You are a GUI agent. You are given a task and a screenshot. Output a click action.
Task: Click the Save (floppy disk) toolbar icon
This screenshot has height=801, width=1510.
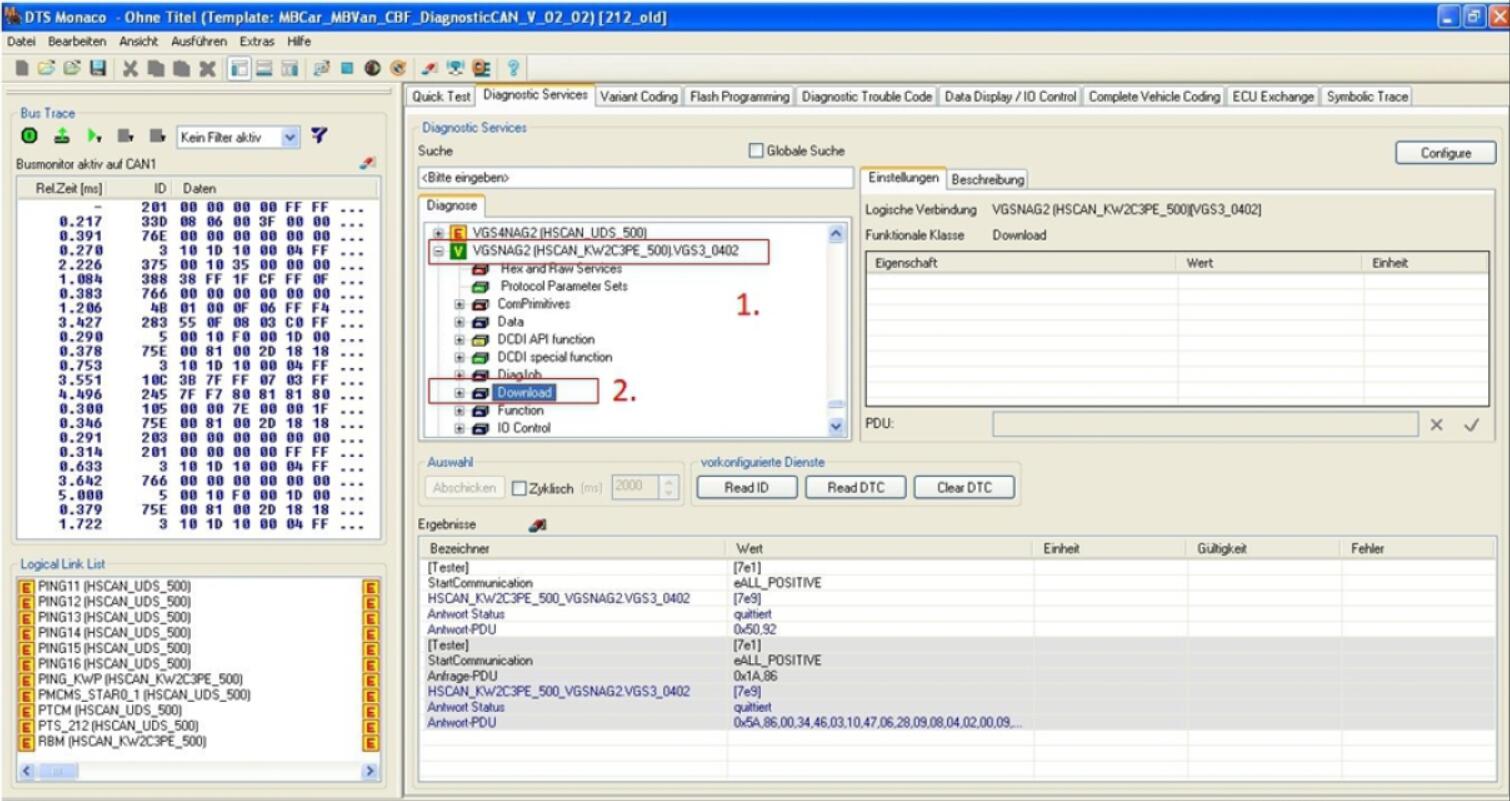point(98,68)
